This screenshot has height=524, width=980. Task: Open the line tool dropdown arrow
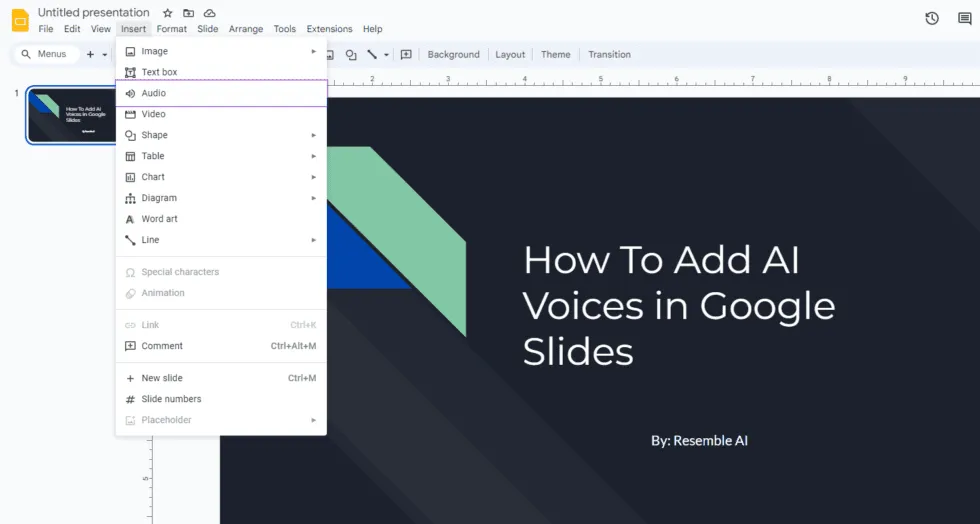(x=386, y=54)
